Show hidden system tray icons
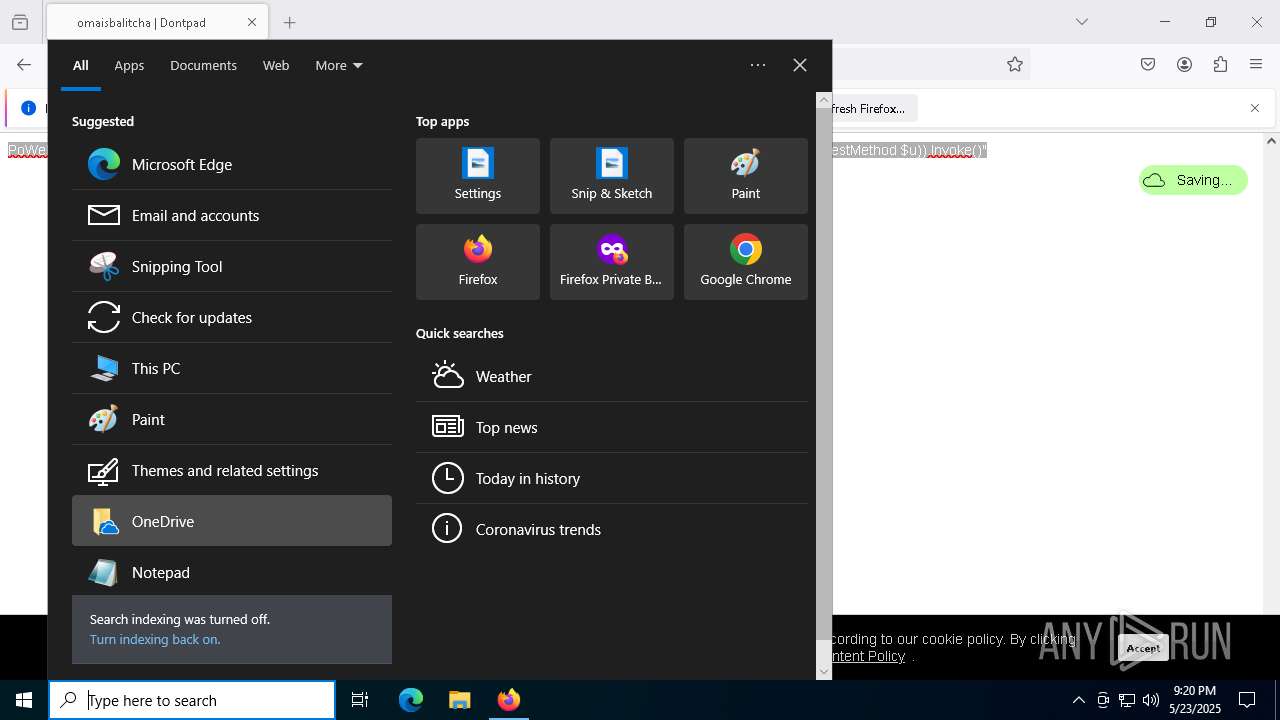Screen dimensions: 1280x720 pyautogui.click(x=1078, y=700)
